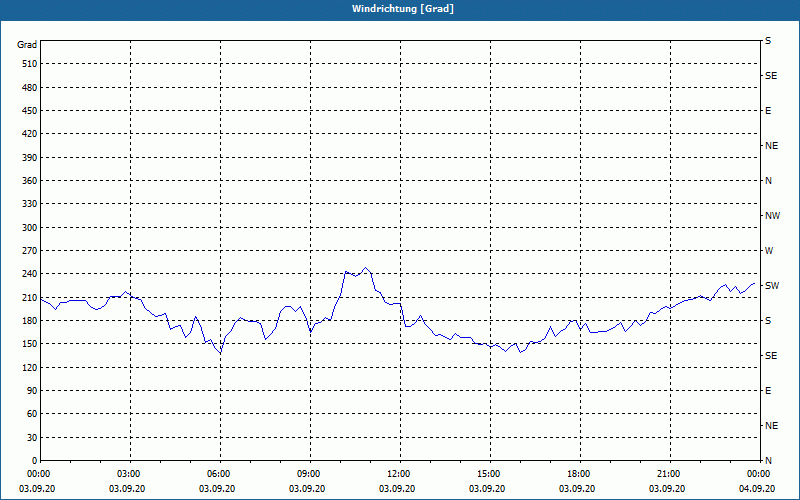Image resolution: width=800 pixels, height=500 pixels.
Task: Click the 18:00 time label
Action: pos(580,474)
